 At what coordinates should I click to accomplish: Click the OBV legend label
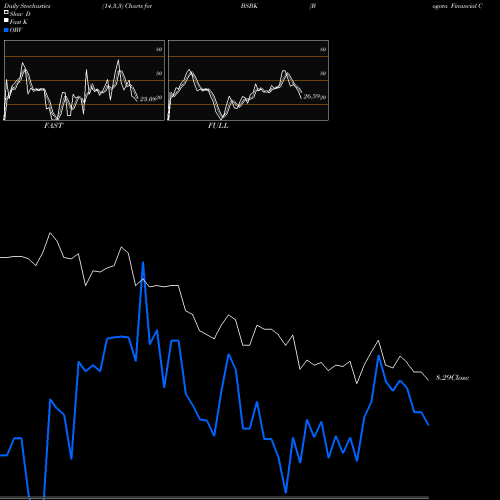tap(16, 30)
